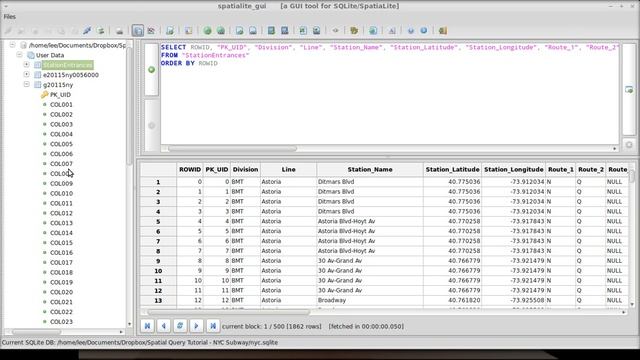Go to the previous result block

[164, 326]
